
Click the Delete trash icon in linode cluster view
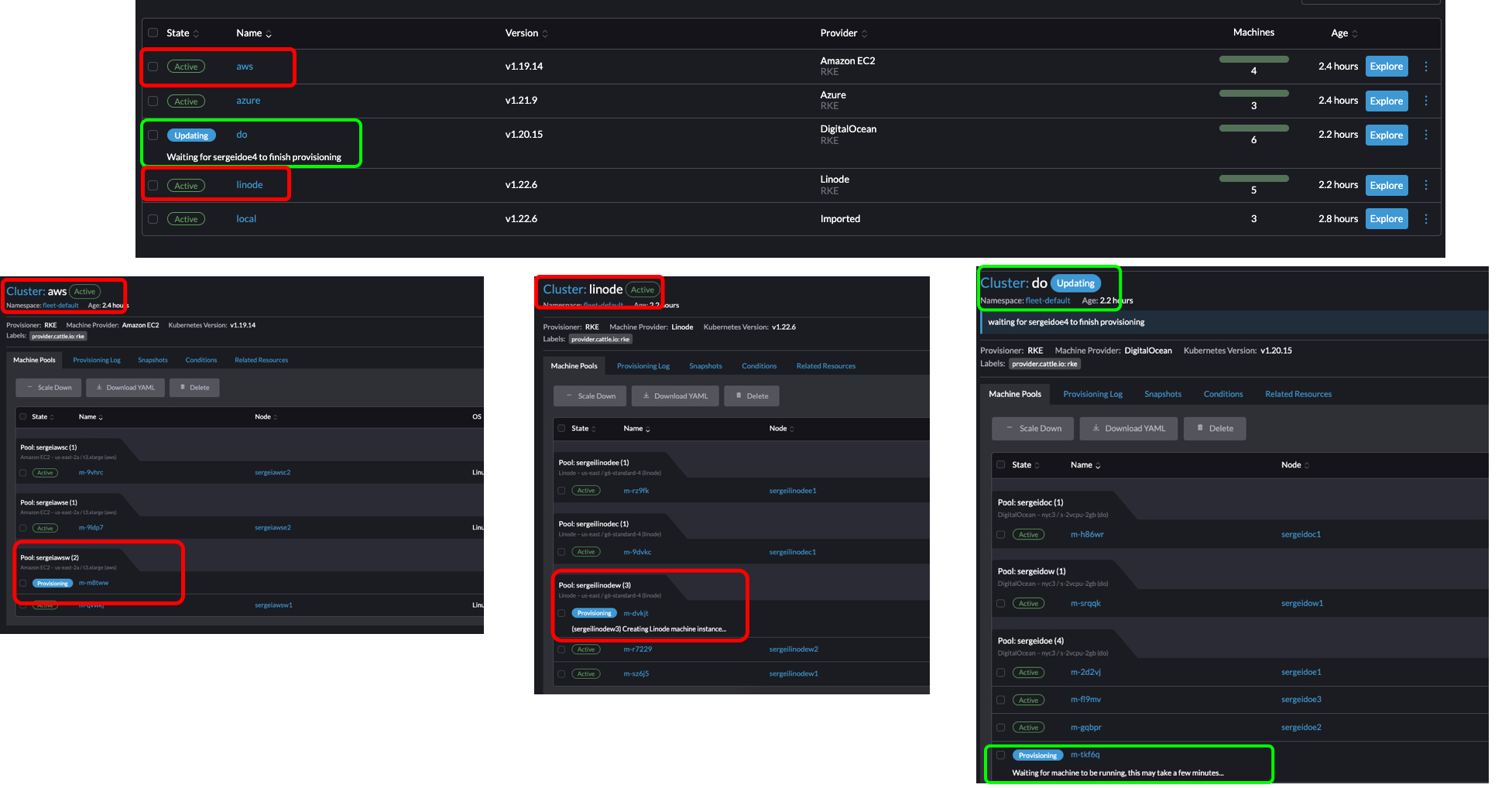(739, 396)
